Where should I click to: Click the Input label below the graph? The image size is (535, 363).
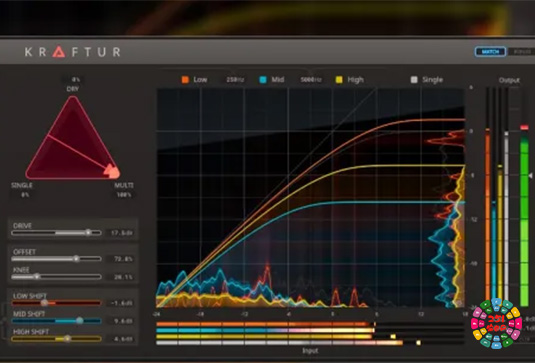coord(310,351)
